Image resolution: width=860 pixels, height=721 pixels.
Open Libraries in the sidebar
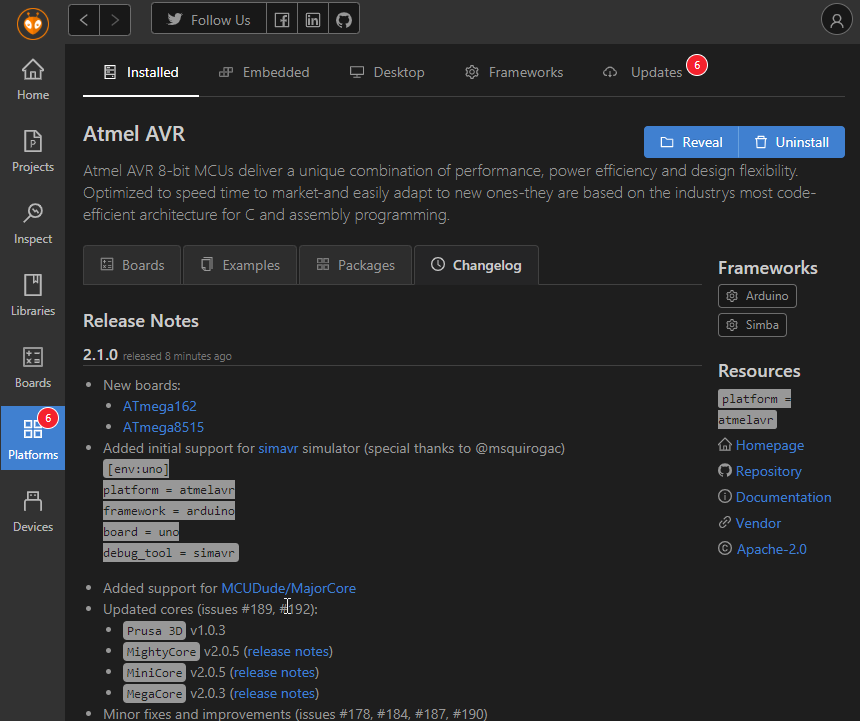pyautogui.click(x=33, y=295)
